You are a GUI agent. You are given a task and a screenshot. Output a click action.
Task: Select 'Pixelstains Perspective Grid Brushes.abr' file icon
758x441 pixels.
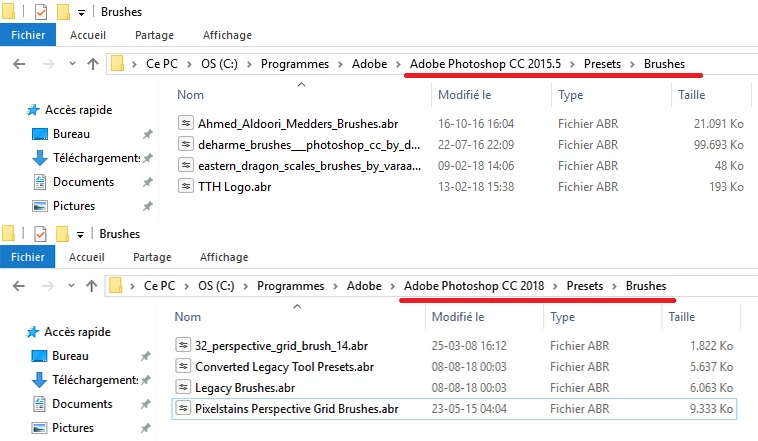[x=183, y=408]
